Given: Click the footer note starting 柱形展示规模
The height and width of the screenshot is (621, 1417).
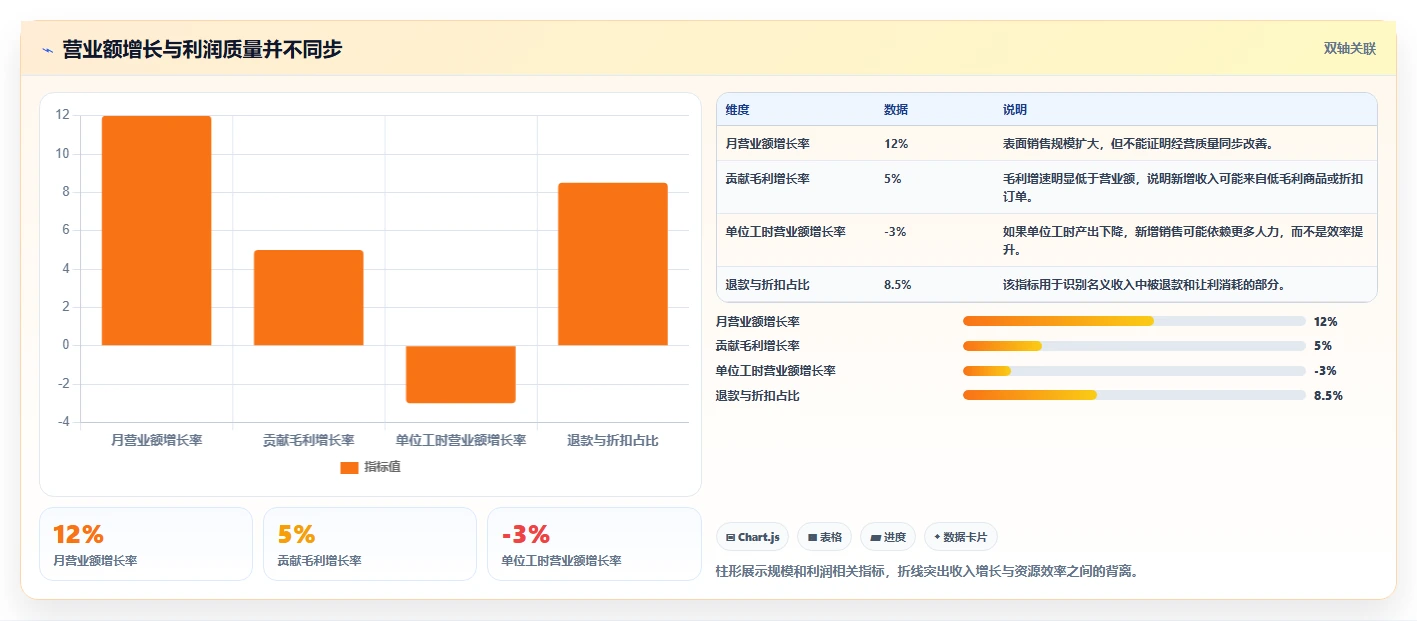Looking at the screenshot, I should pos(928,572).
